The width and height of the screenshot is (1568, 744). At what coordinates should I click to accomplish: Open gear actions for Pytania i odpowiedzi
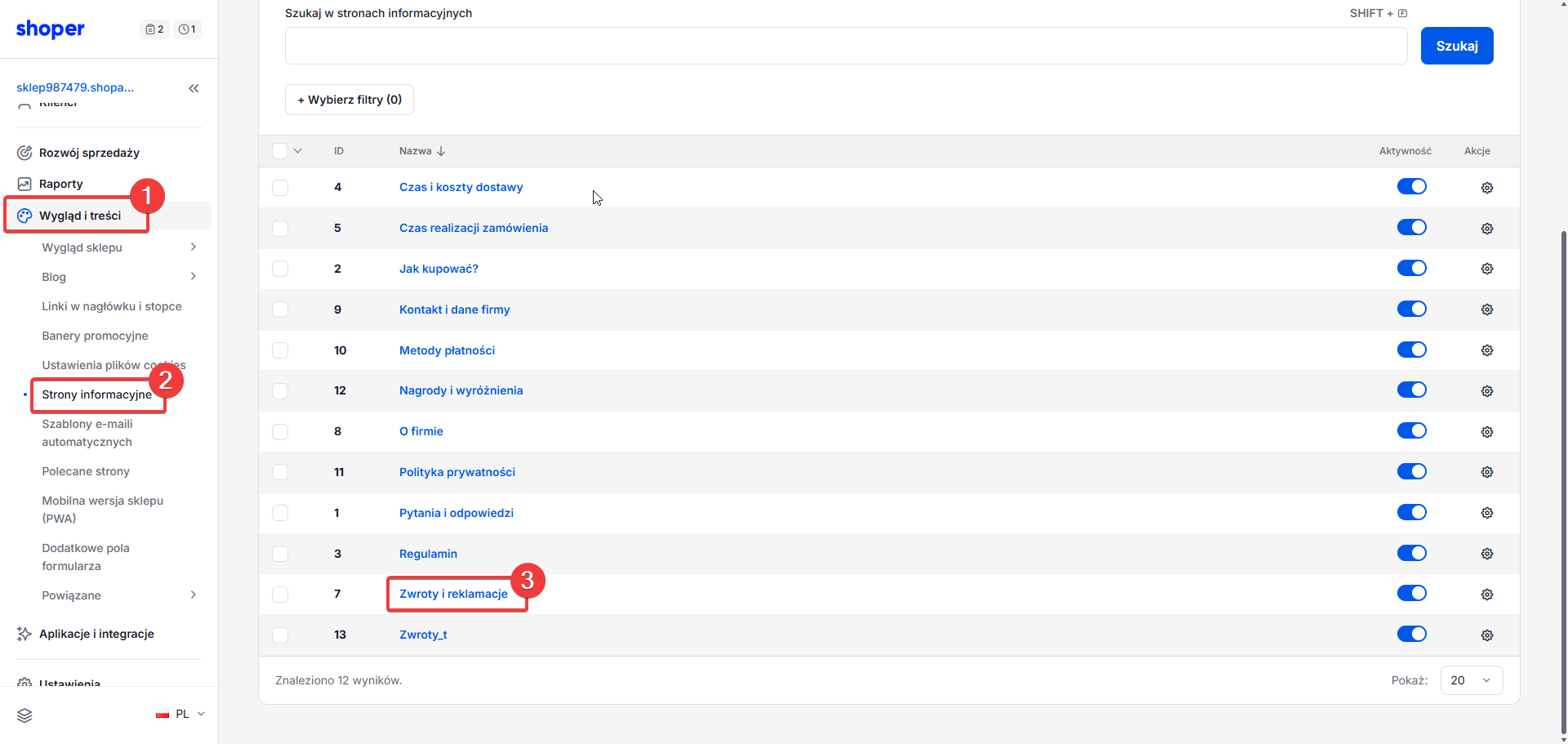coord(1486,513)
